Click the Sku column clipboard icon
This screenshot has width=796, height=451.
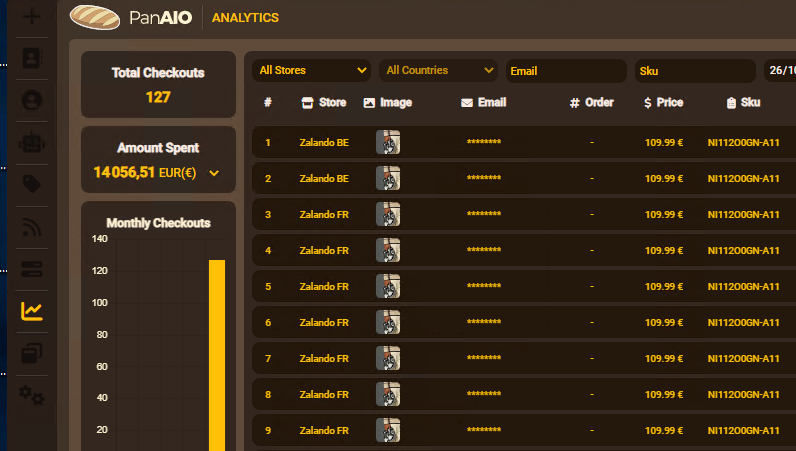731,103
